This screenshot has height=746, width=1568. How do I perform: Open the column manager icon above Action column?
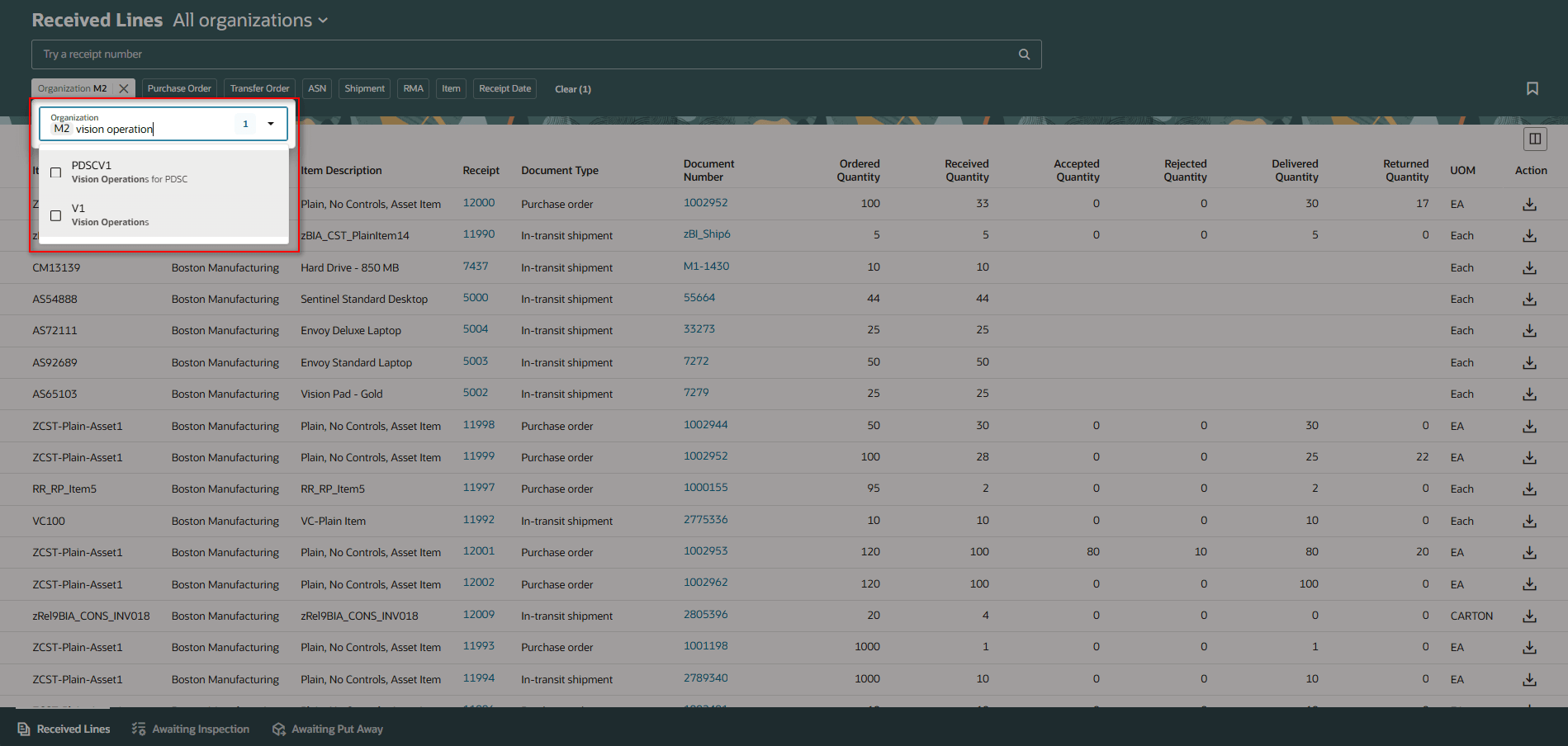(1534, 139)
